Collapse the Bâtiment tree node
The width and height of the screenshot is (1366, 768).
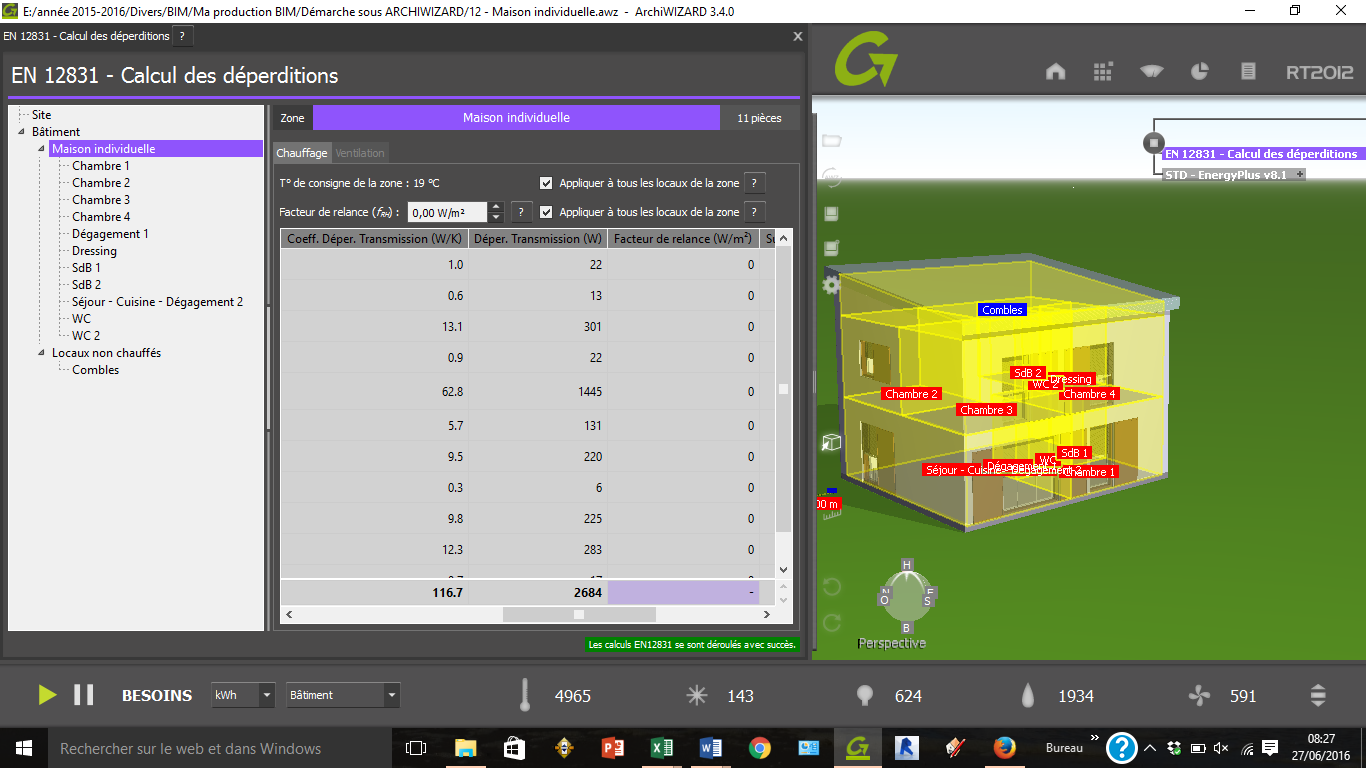22,132
